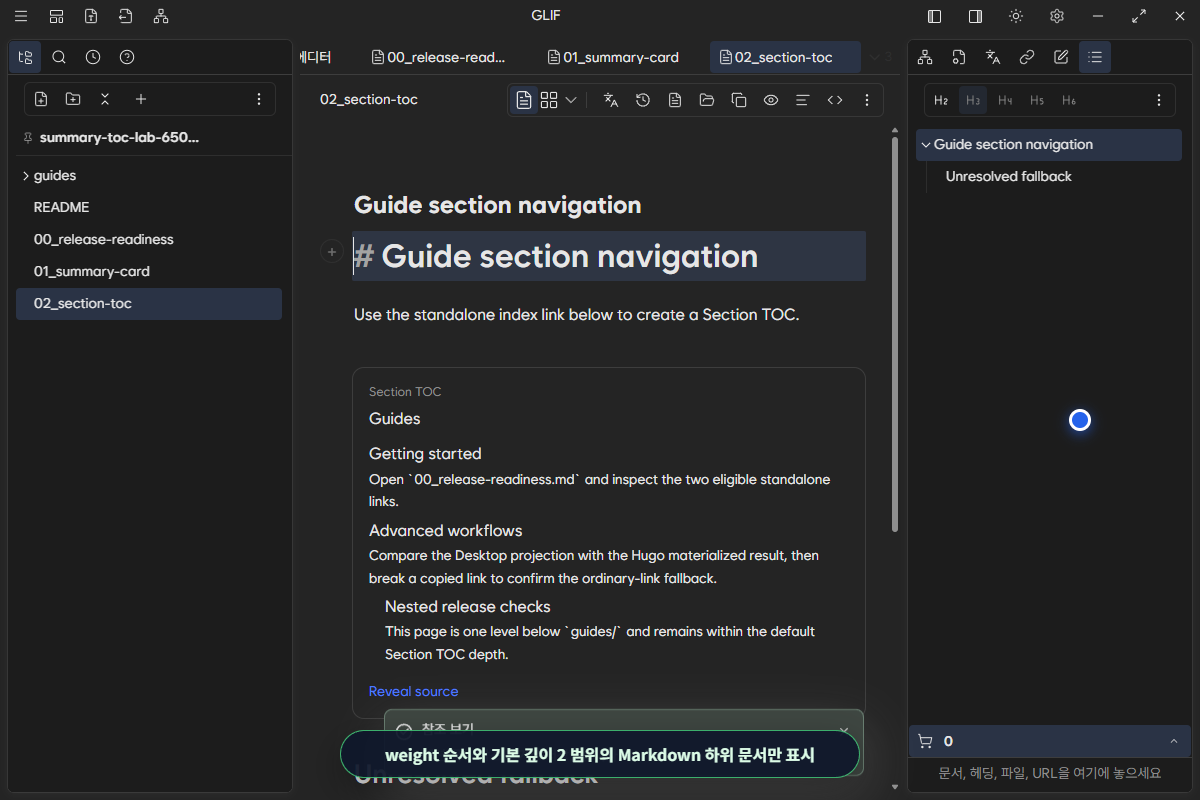Expand the cart panel chevron
This screenshot has width=1200, height=800.
[1173, 741]
